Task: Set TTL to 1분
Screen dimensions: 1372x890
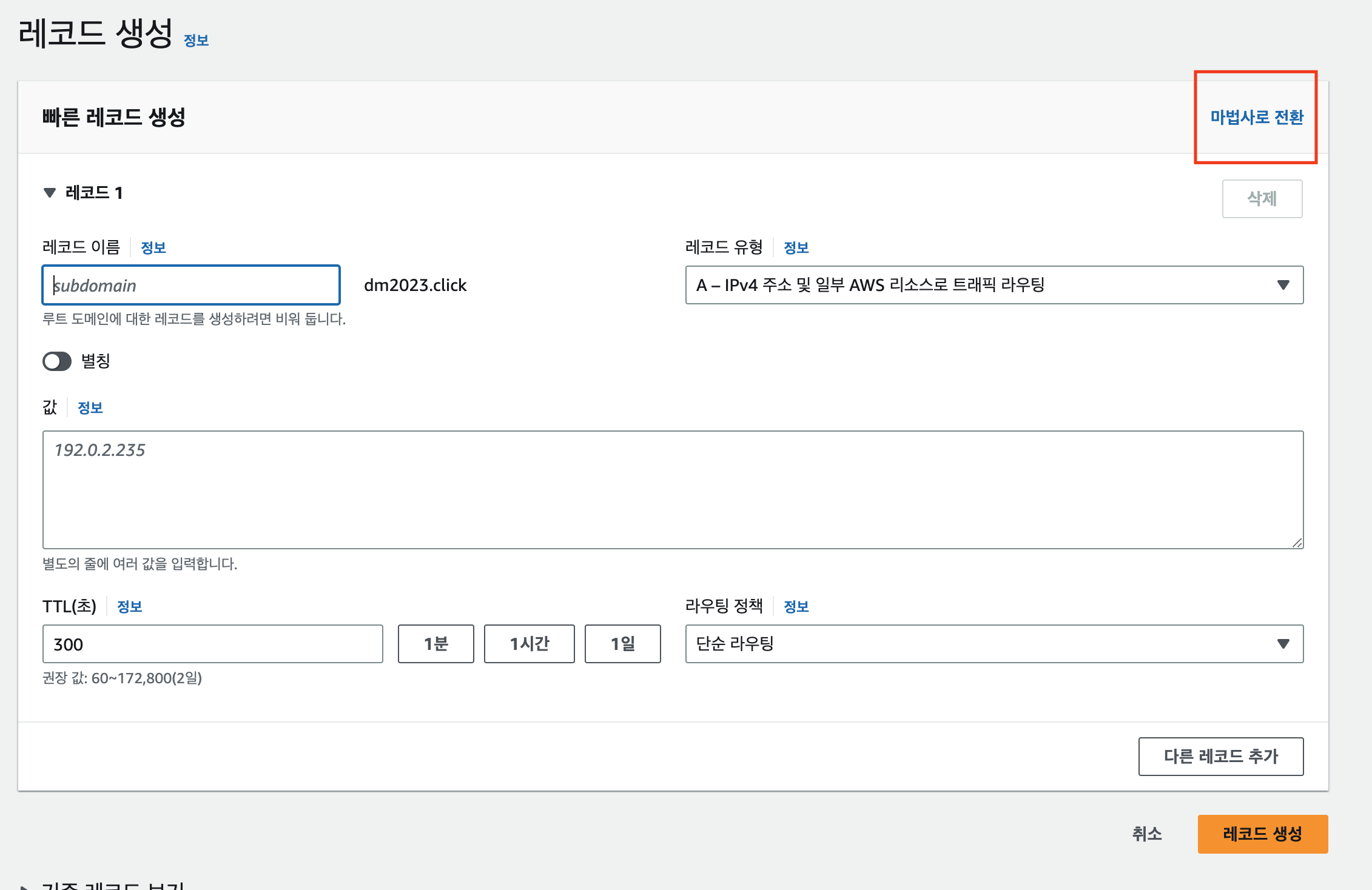Action: (435, 644)
